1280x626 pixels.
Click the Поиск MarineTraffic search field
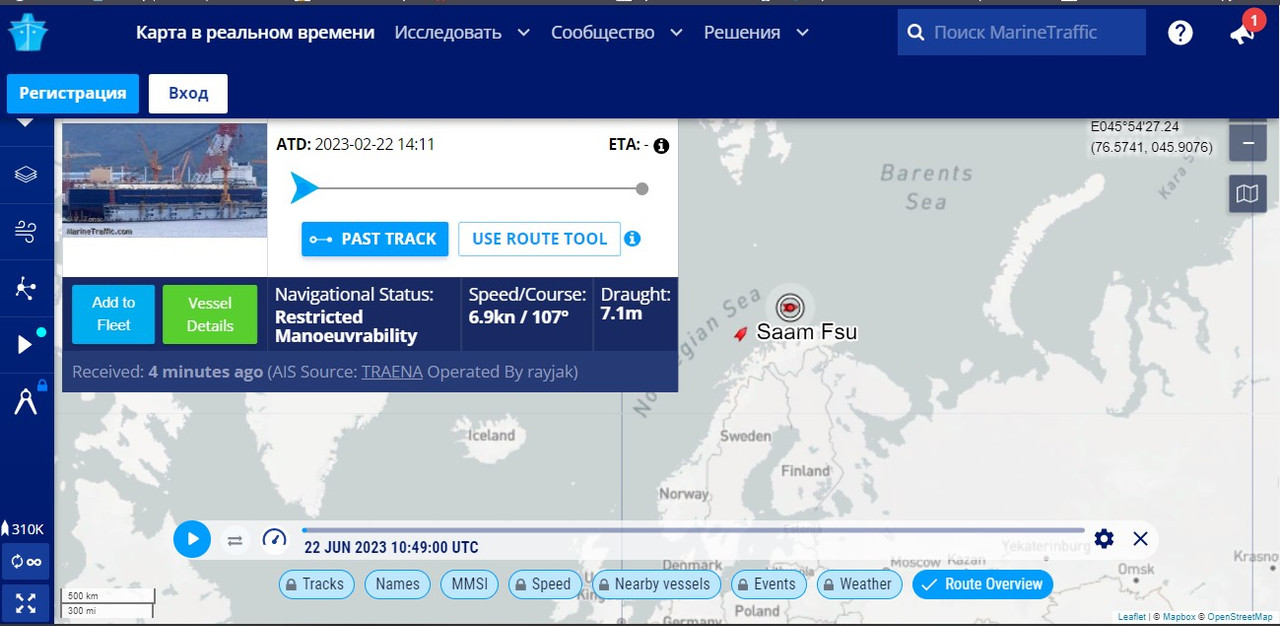(x=1022, y=32)
